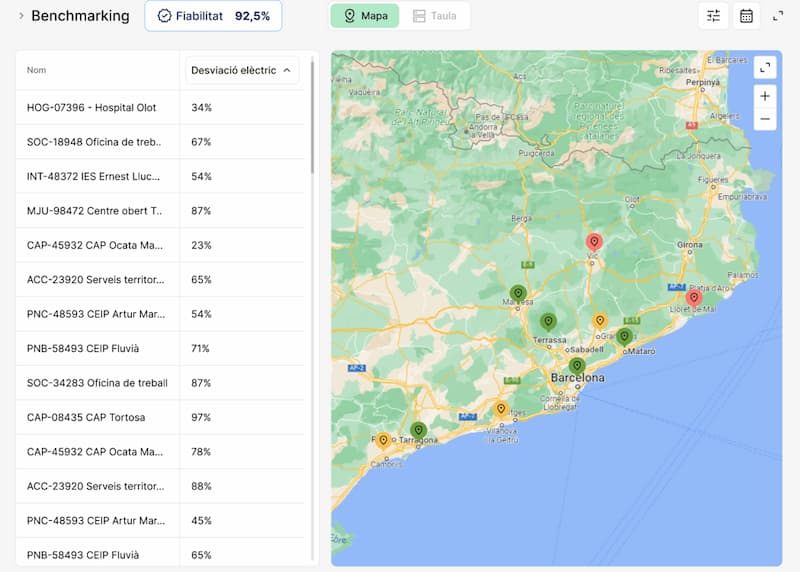Select row SOC-34283 Oficina de treball
Screen dimensions: 800x572
click(x=160, y=383)
